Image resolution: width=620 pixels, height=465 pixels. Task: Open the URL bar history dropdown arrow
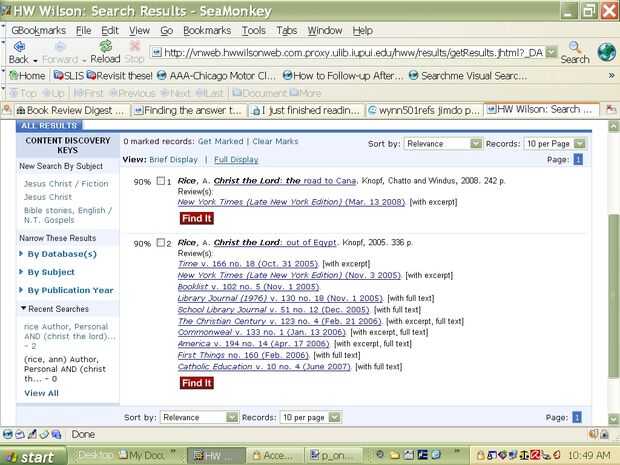tap(551, 52)
